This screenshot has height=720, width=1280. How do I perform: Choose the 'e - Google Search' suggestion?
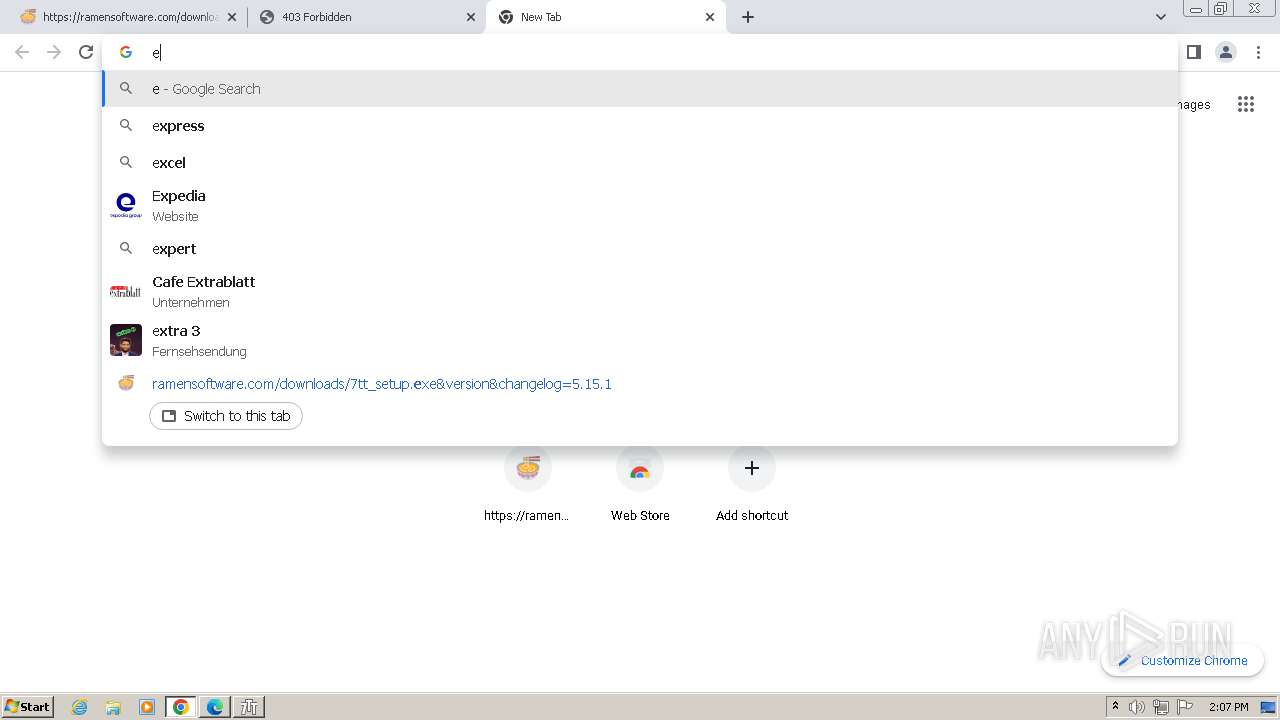point(640,89)
